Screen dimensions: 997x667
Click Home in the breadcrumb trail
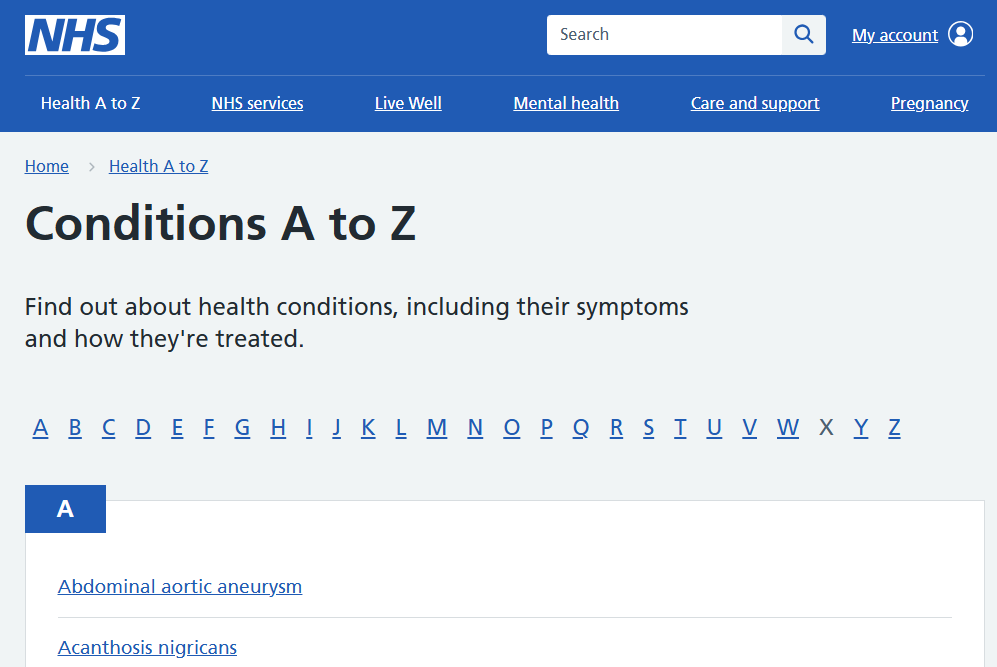click(x=46, y=166)
